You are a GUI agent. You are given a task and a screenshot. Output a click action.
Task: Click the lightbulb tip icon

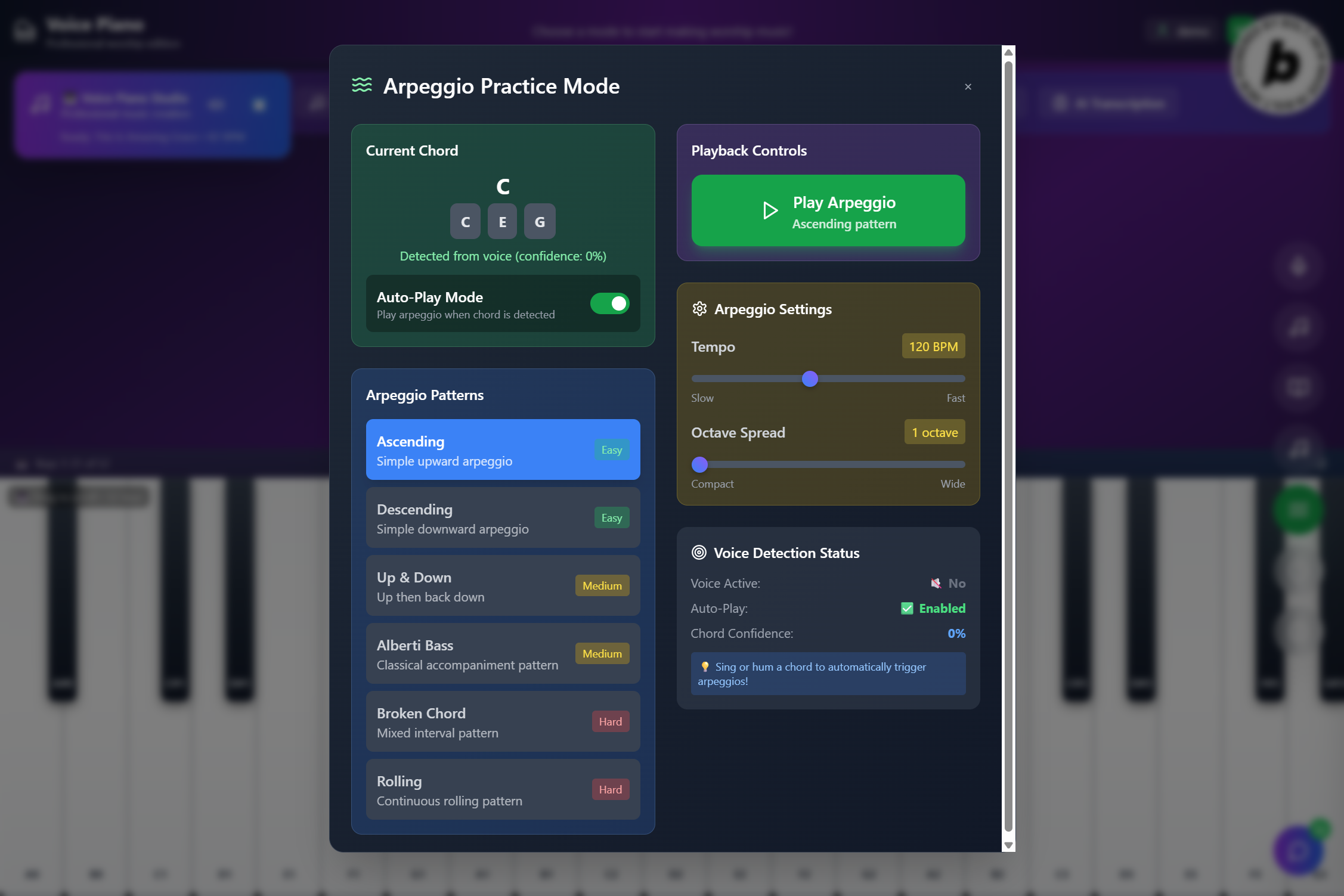coord(705,666)
